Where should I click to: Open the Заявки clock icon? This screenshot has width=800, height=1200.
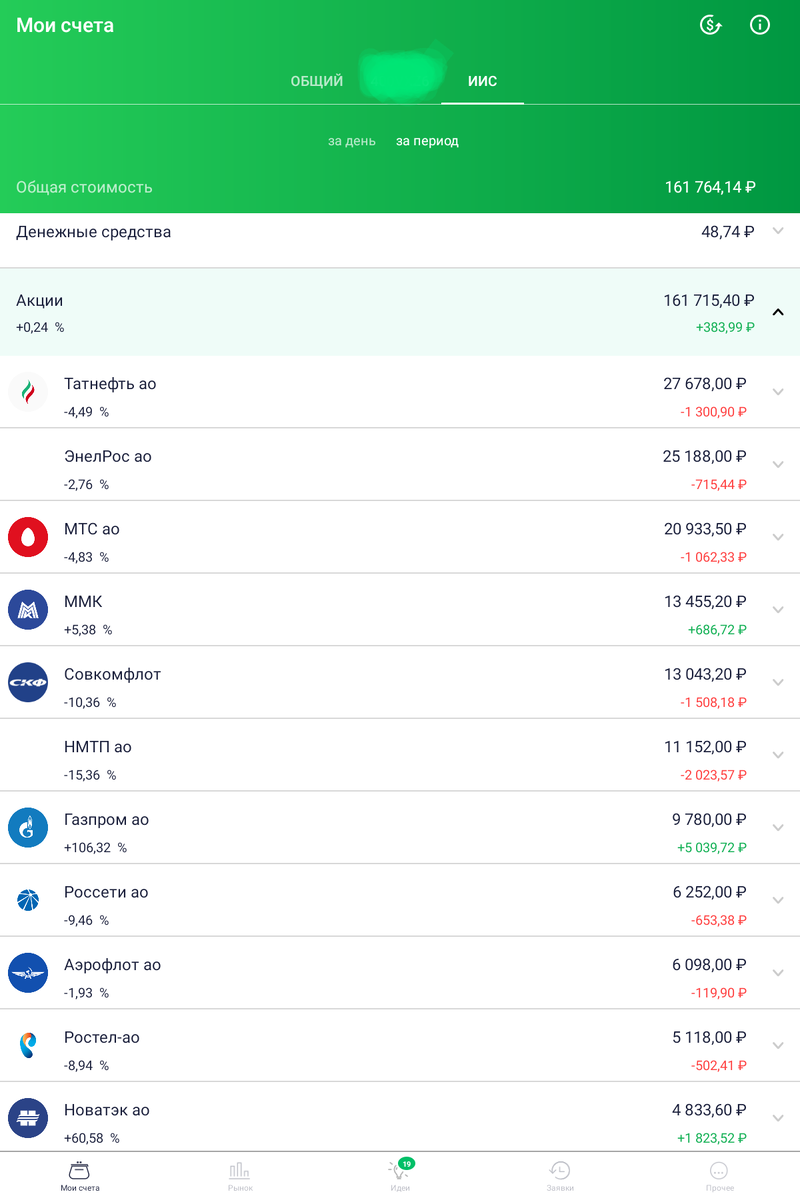tap(560, 1170)
